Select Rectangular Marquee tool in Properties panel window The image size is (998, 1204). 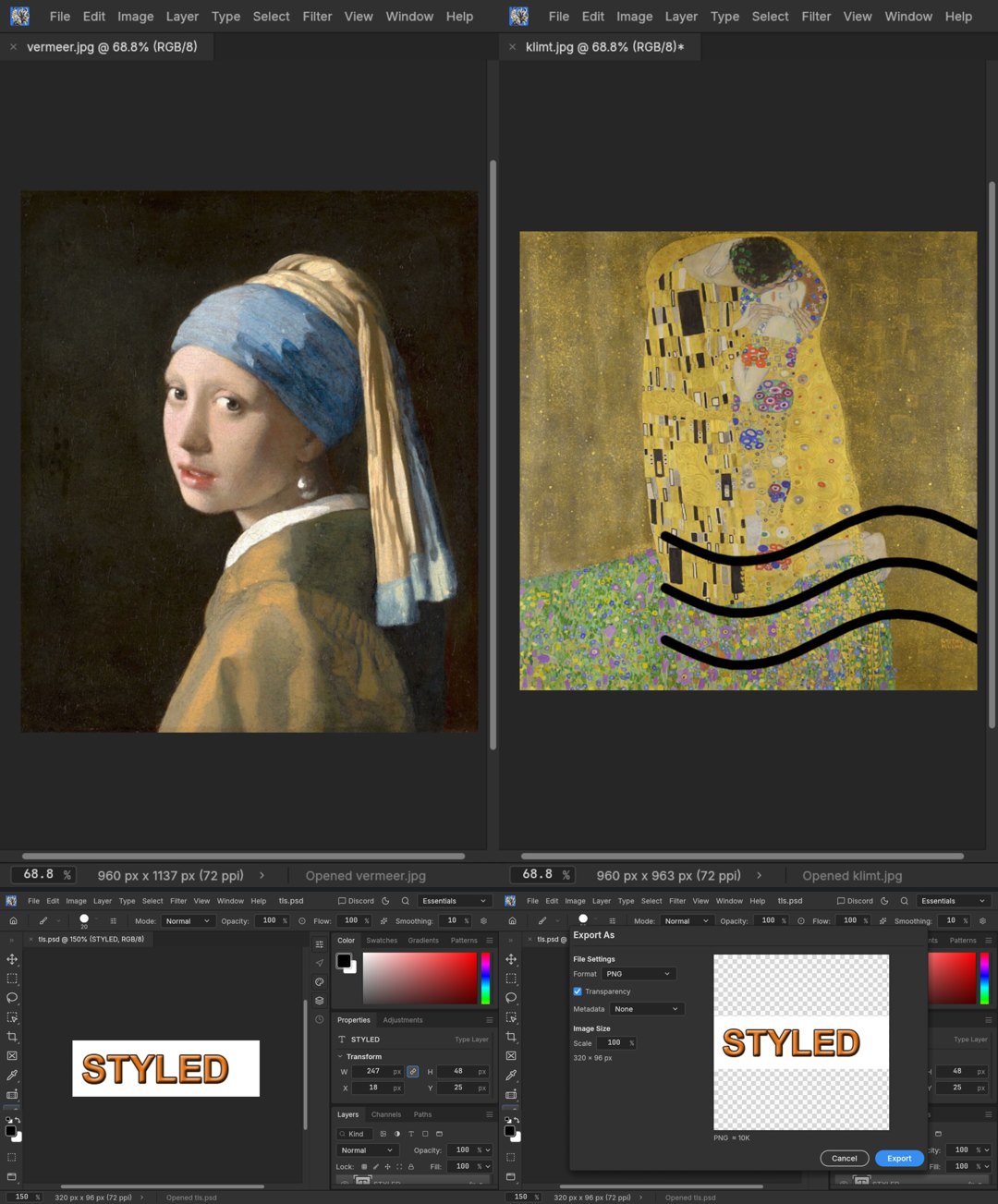12,979
